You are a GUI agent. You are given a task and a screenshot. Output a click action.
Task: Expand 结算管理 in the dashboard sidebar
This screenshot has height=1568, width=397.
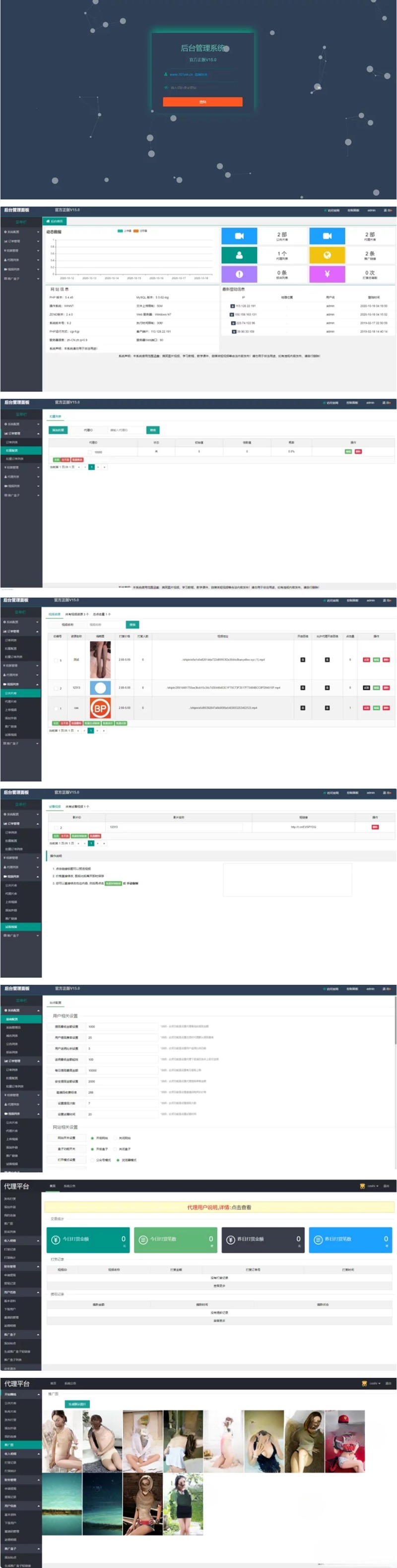click(x=21, y=250)
